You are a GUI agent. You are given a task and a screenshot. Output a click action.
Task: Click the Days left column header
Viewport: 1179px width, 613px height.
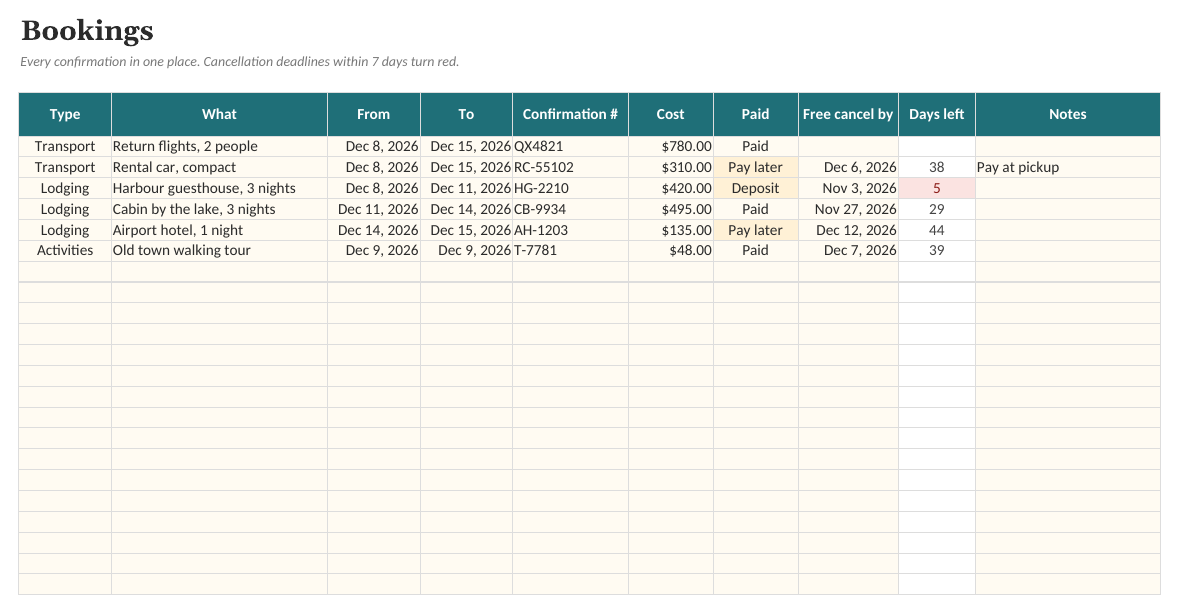[937, 114]
